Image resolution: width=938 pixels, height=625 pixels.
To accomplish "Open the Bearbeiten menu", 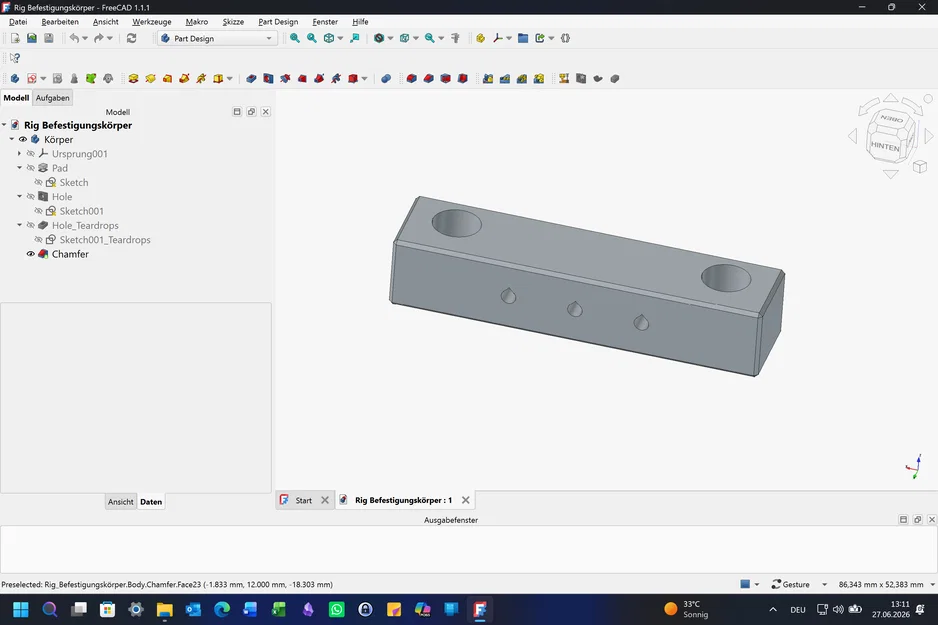I will [x=60, y=22].
